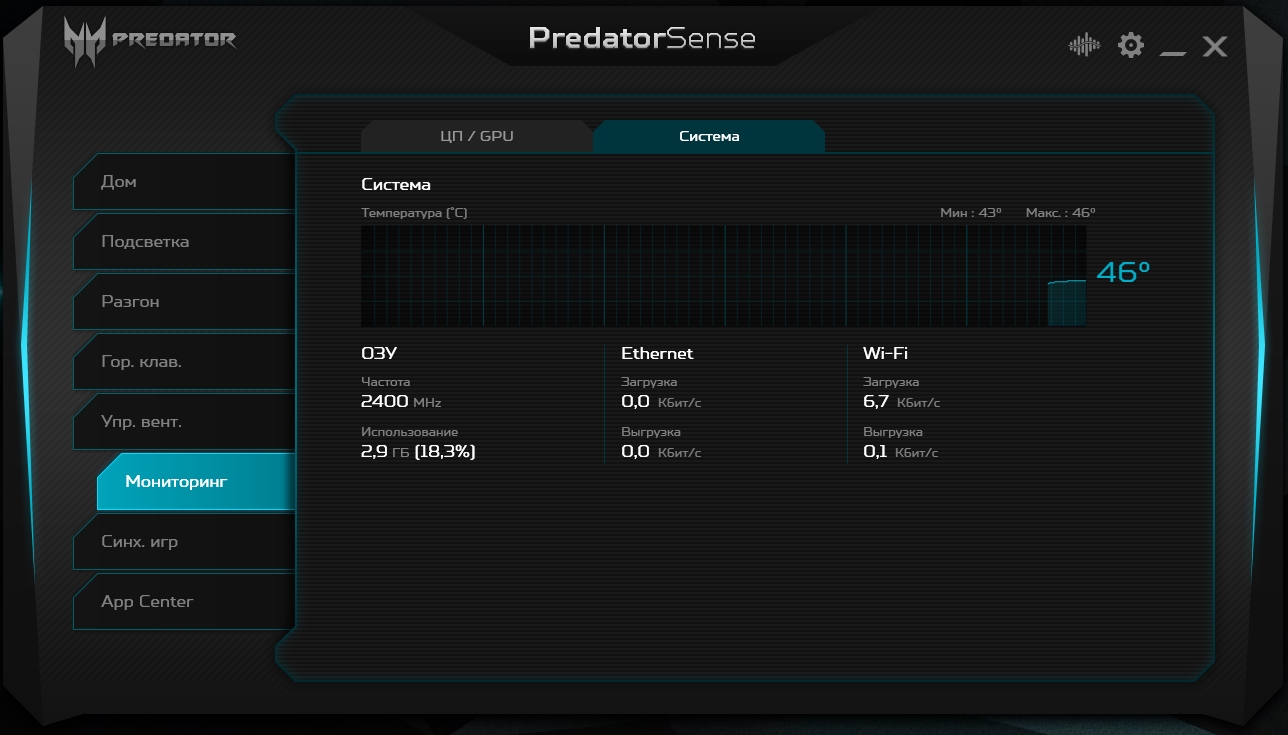This screenshot has width=1288, height=735.
Task: Close PredatorSense with the X icon
Action: click(x=1214, y=46)
